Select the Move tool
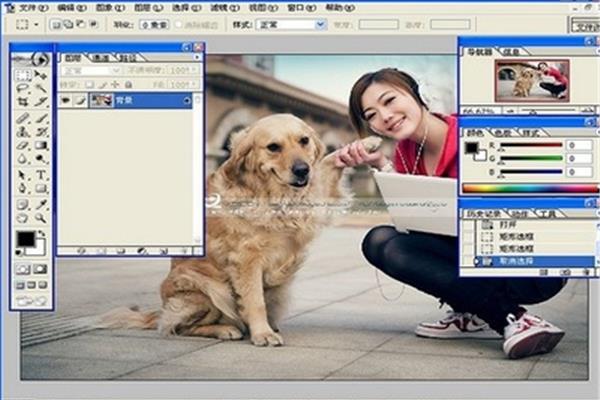Image resolution: width=600 pixels, height=400 pixels. coord(41,75)
